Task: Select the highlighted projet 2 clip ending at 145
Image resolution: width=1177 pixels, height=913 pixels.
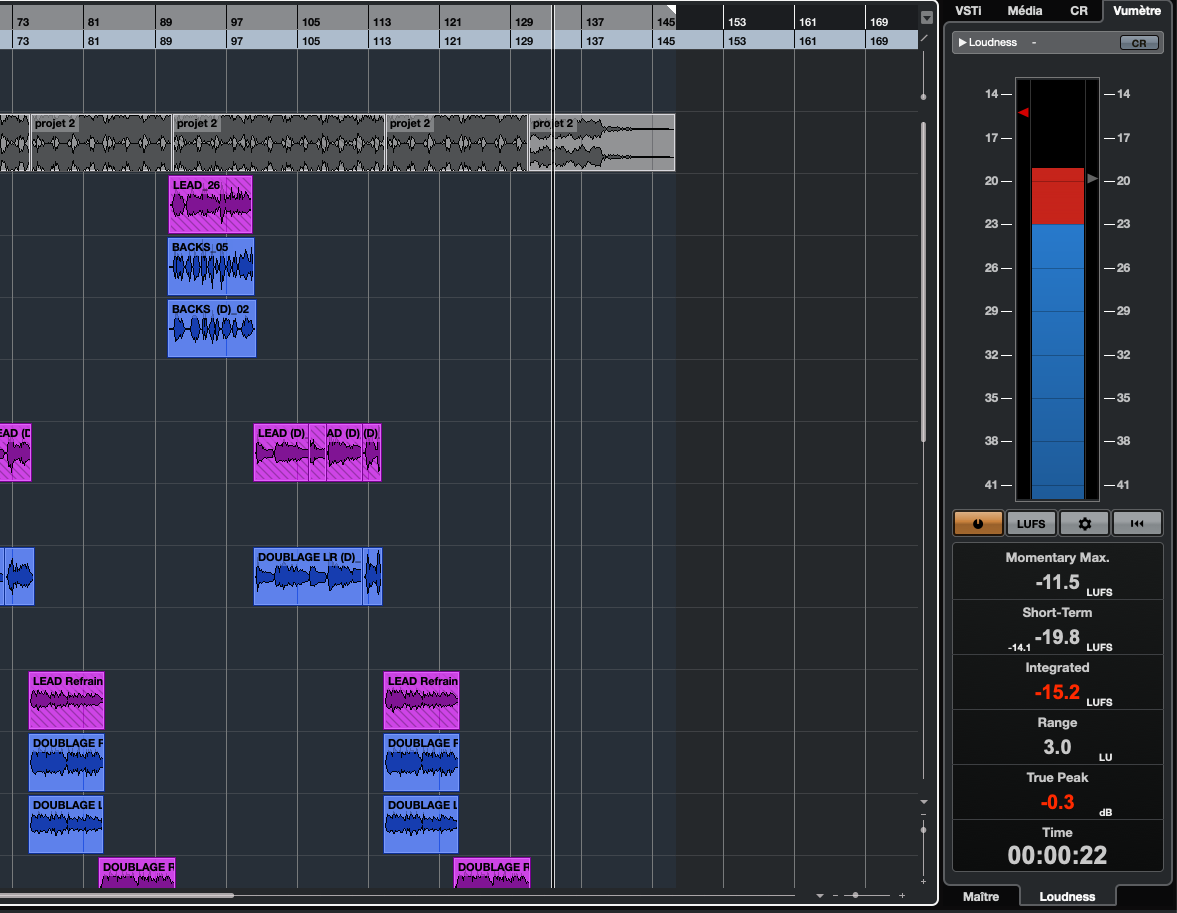Action: tap(602, 143)
